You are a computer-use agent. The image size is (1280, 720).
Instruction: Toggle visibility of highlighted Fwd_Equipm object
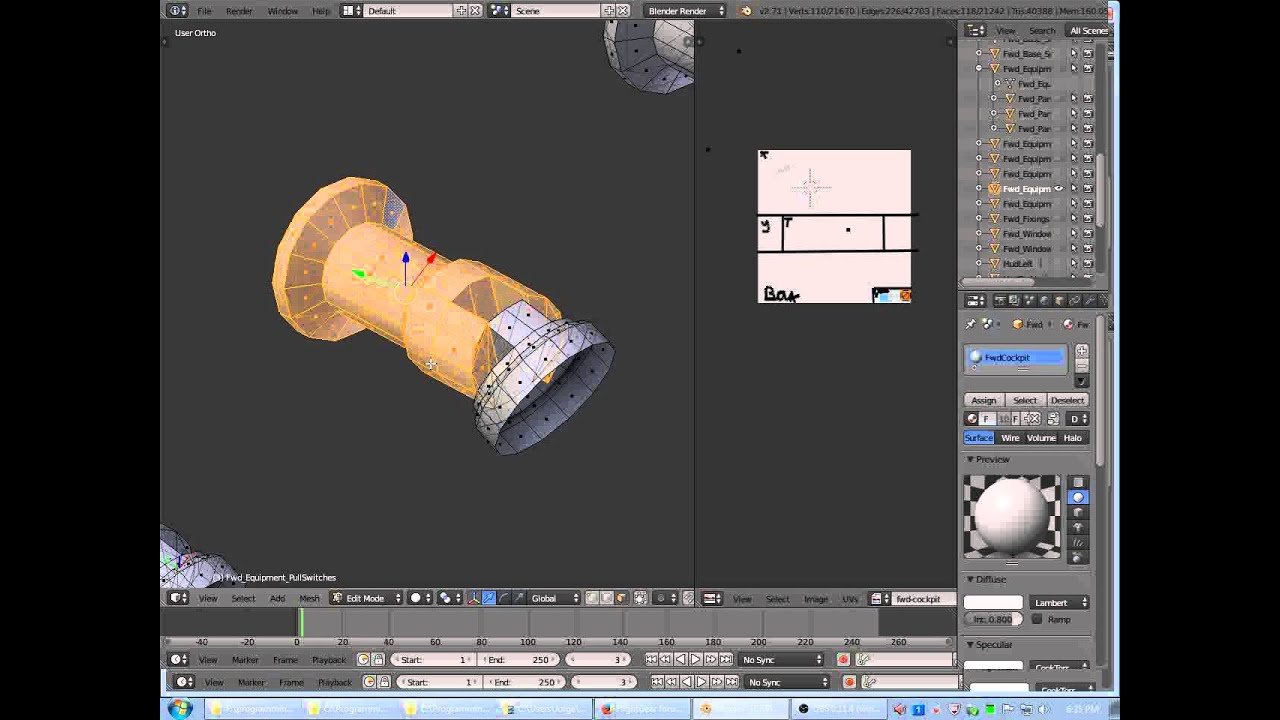(x=1059, y=189)
